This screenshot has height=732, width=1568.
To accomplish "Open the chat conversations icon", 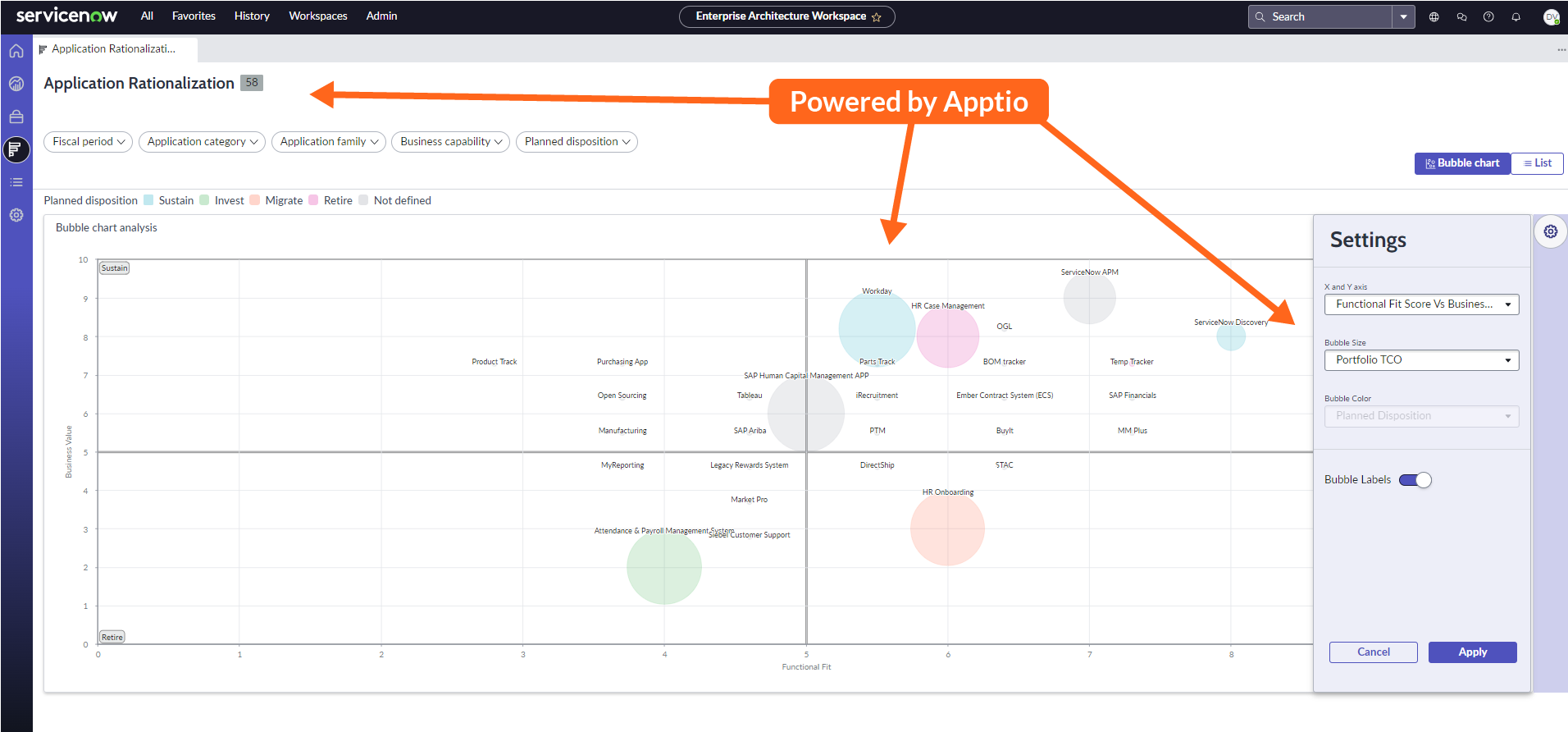I will [1461, 16].
